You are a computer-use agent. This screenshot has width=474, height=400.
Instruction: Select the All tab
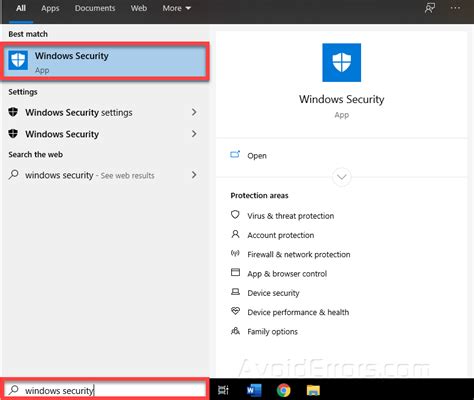coord(21,8)
